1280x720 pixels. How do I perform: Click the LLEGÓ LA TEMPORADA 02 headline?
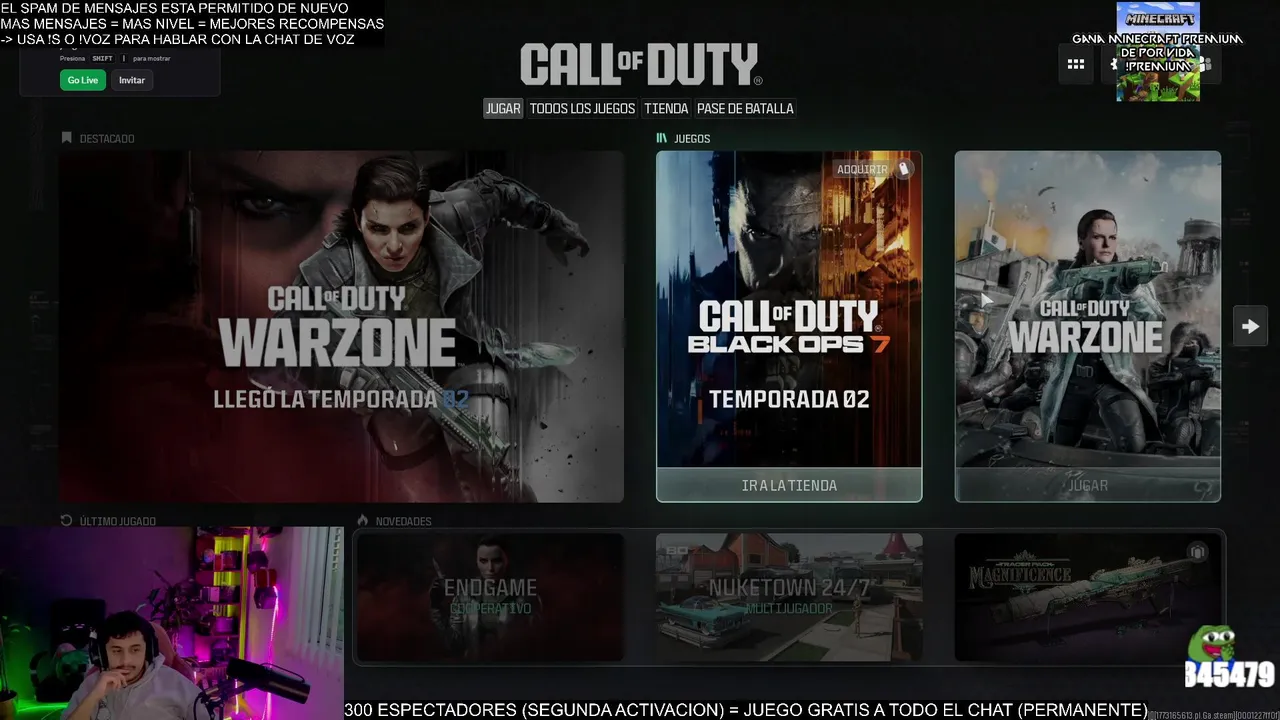point(341,399)
